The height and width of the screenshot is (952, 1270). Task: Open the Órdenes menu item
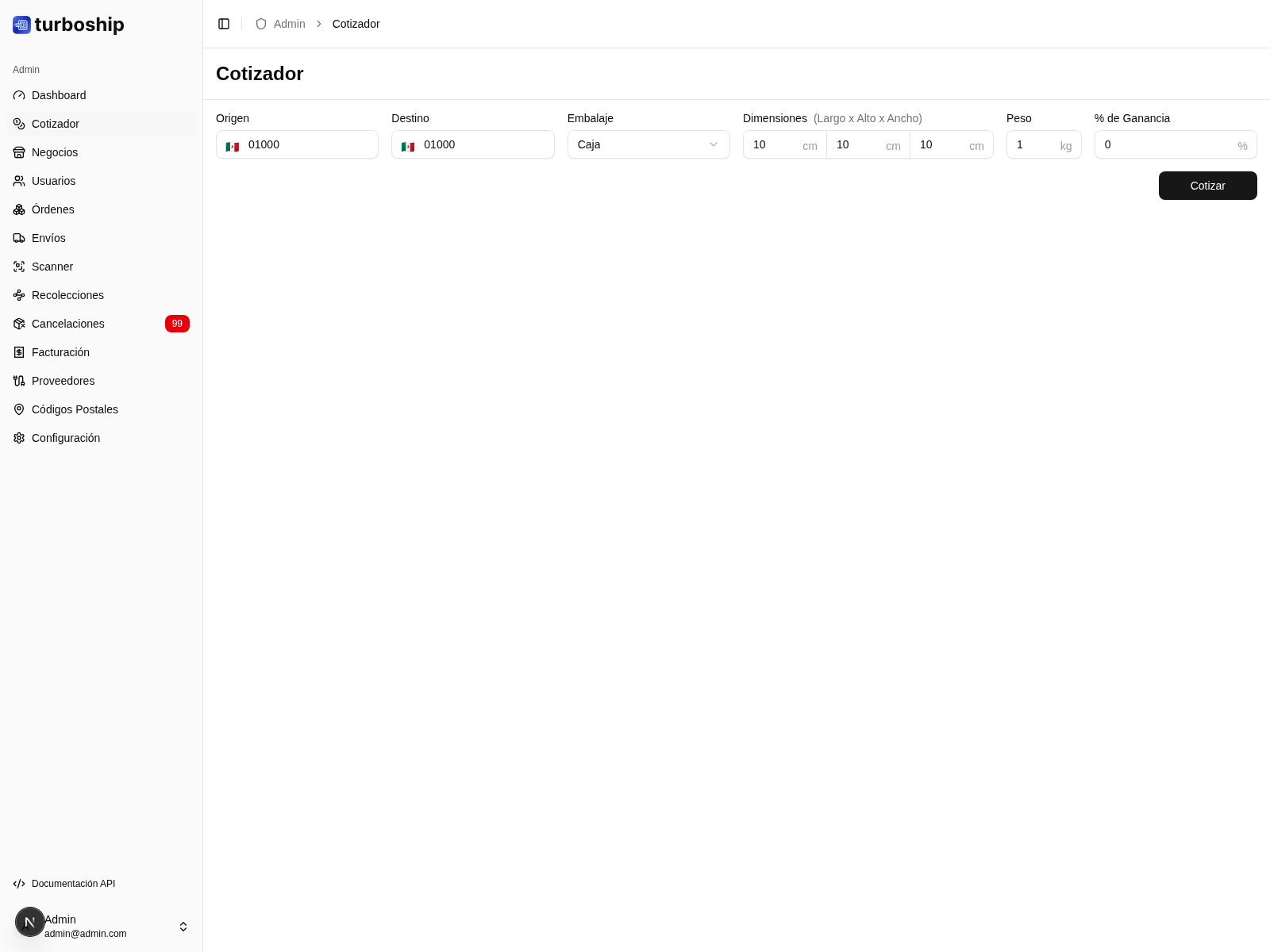coord(53,209)
